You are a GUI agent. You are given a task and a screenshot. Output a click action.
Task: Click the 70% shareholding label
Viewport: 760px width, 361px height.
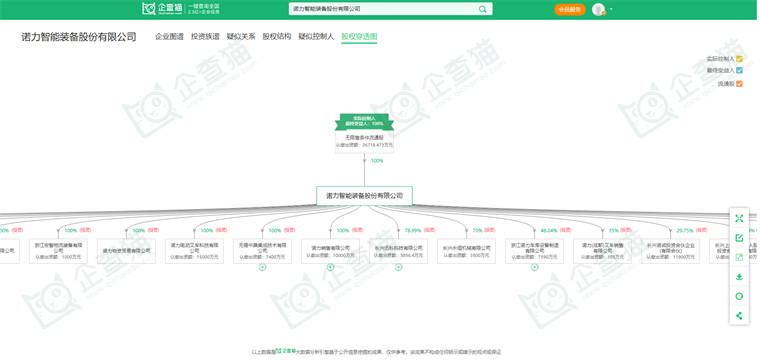pos(477,230)
